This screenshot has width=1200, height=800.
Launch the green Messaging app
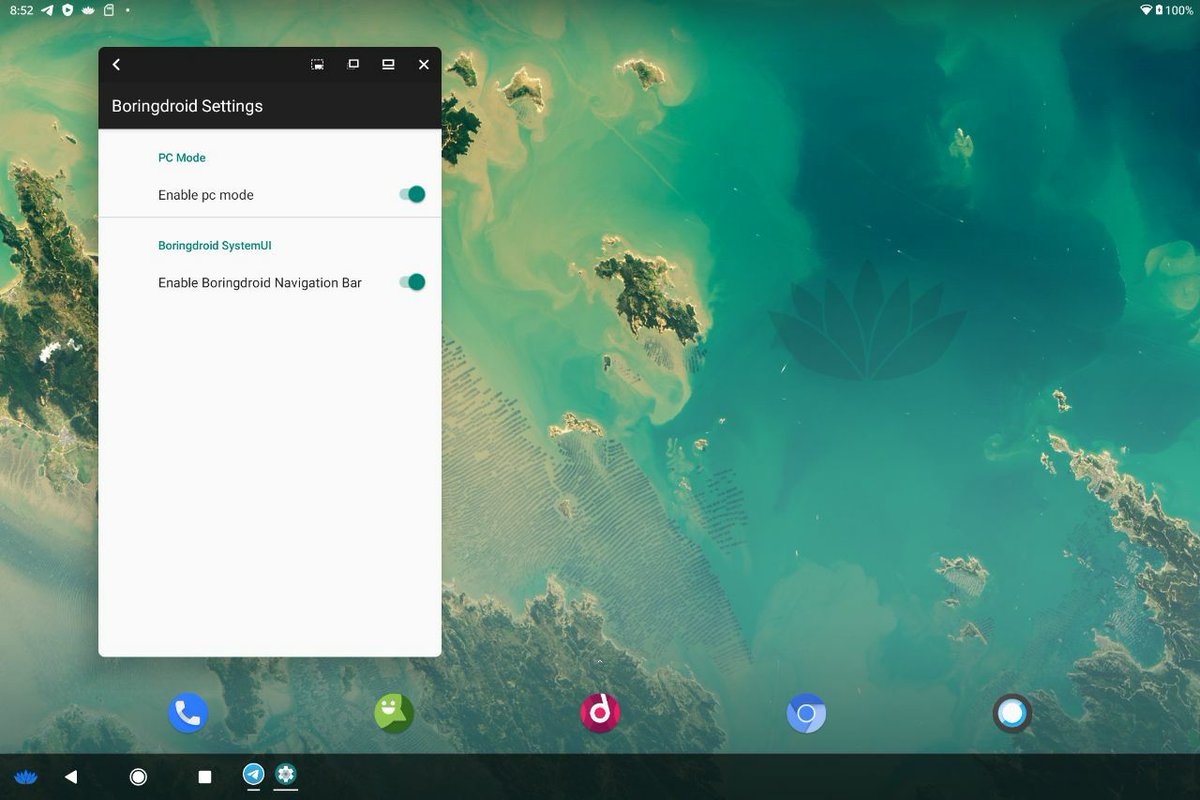[x=394, y=713]
